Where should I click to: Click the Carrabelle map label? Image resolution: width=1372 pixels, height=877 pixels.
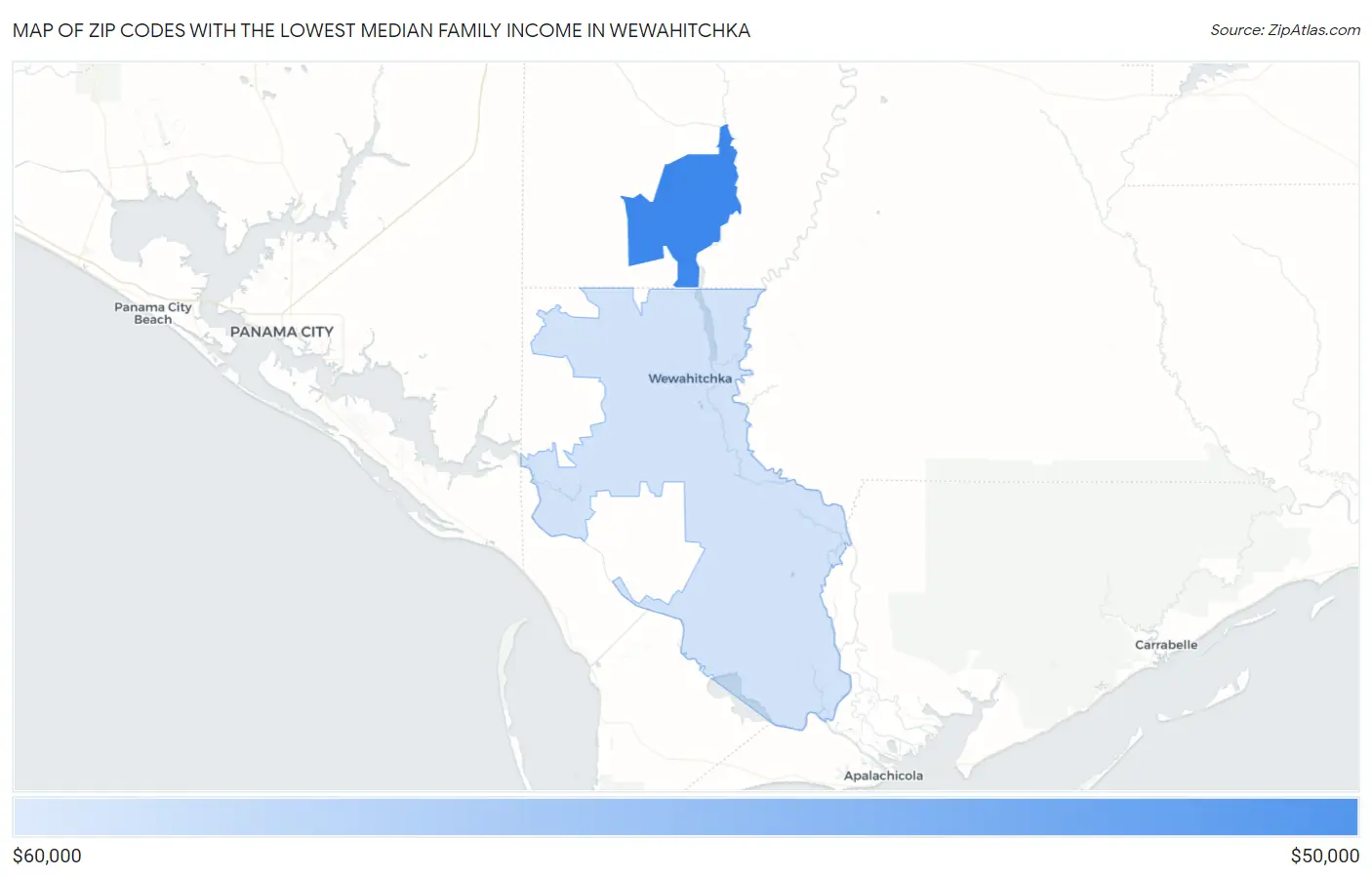coord(1166,645)
